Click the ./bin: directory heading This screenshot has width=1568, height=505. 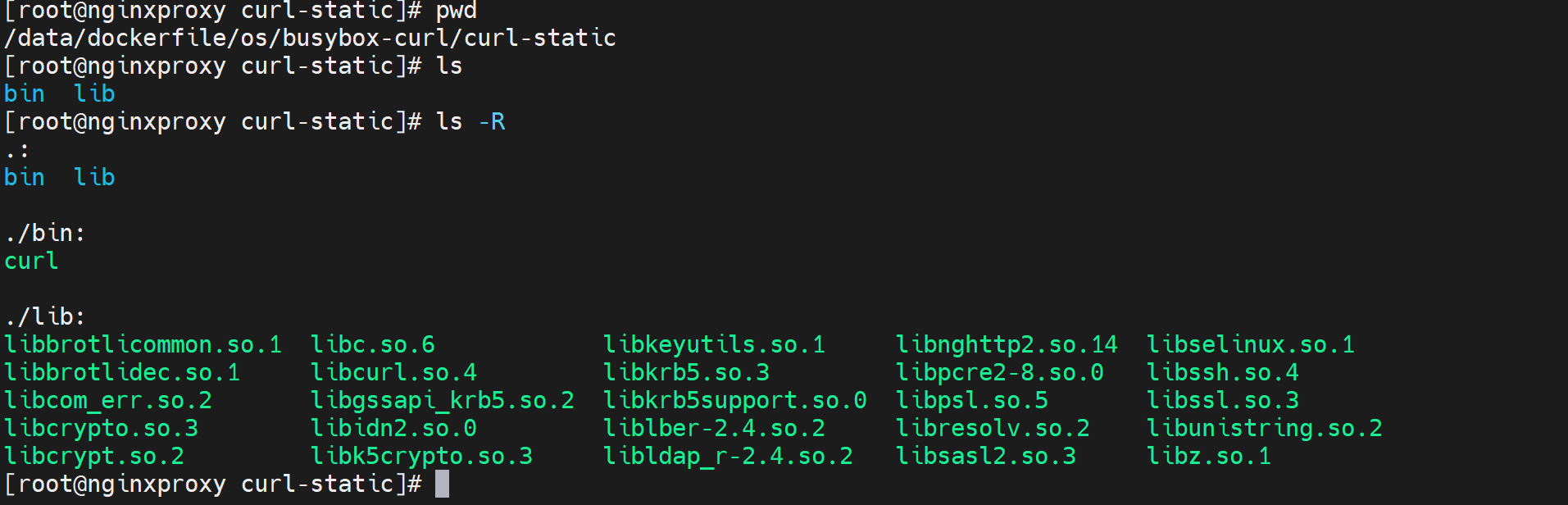click(x=45, y=233)
